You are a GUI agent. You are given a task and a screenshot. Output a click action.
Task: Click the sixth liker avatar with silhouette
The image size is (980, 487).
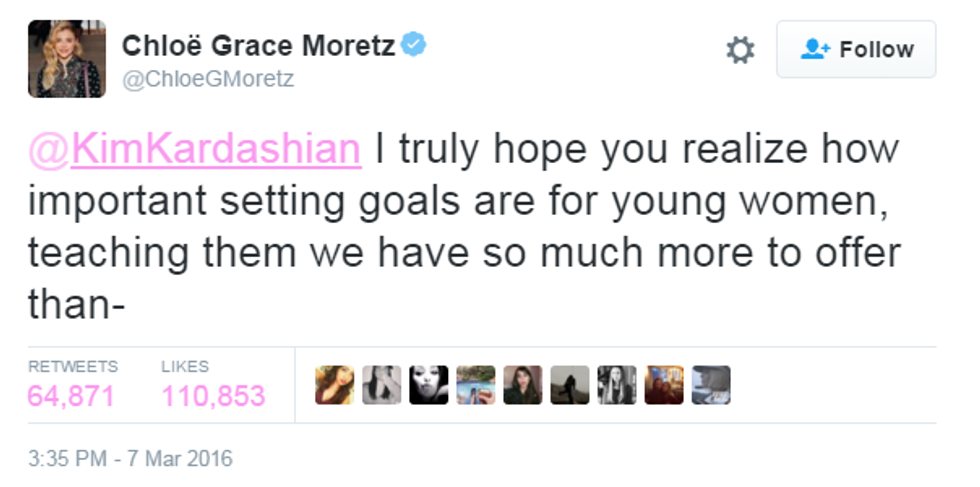[569, 385]
